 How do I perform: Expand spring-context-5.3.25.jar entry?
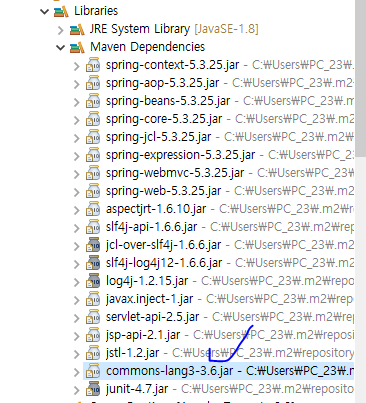(77, 66)
